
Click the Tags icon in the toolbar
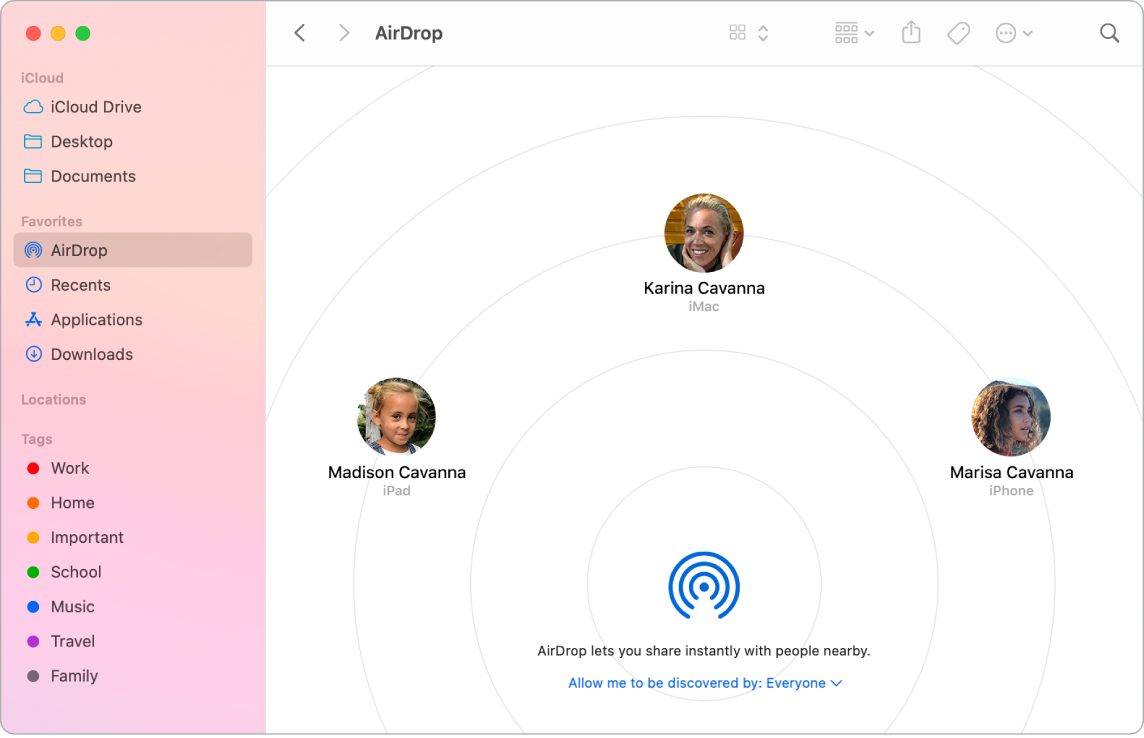click(957, 32)
